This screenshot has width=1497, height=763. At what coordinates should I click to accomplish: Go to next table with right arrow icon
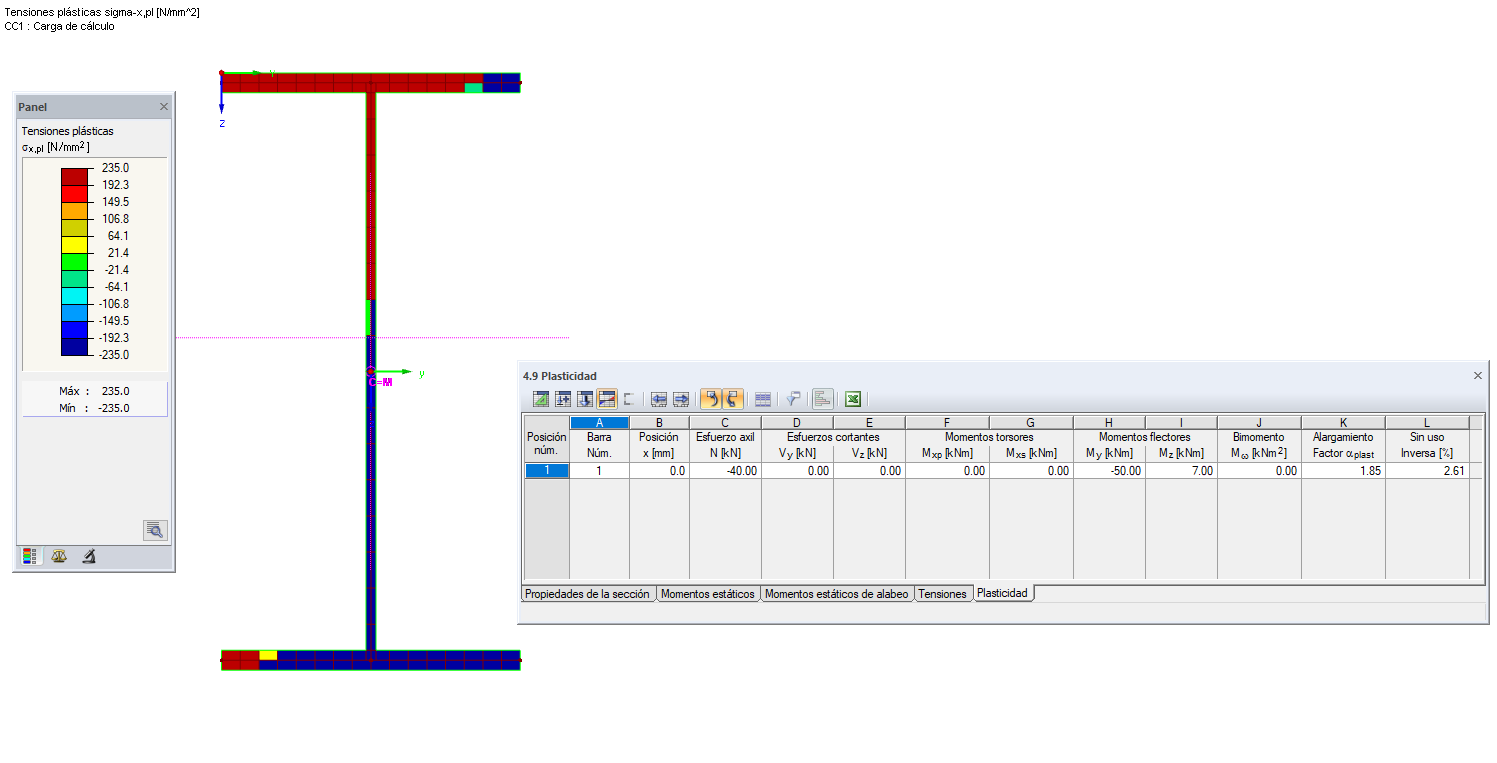(x=681, y=399)
